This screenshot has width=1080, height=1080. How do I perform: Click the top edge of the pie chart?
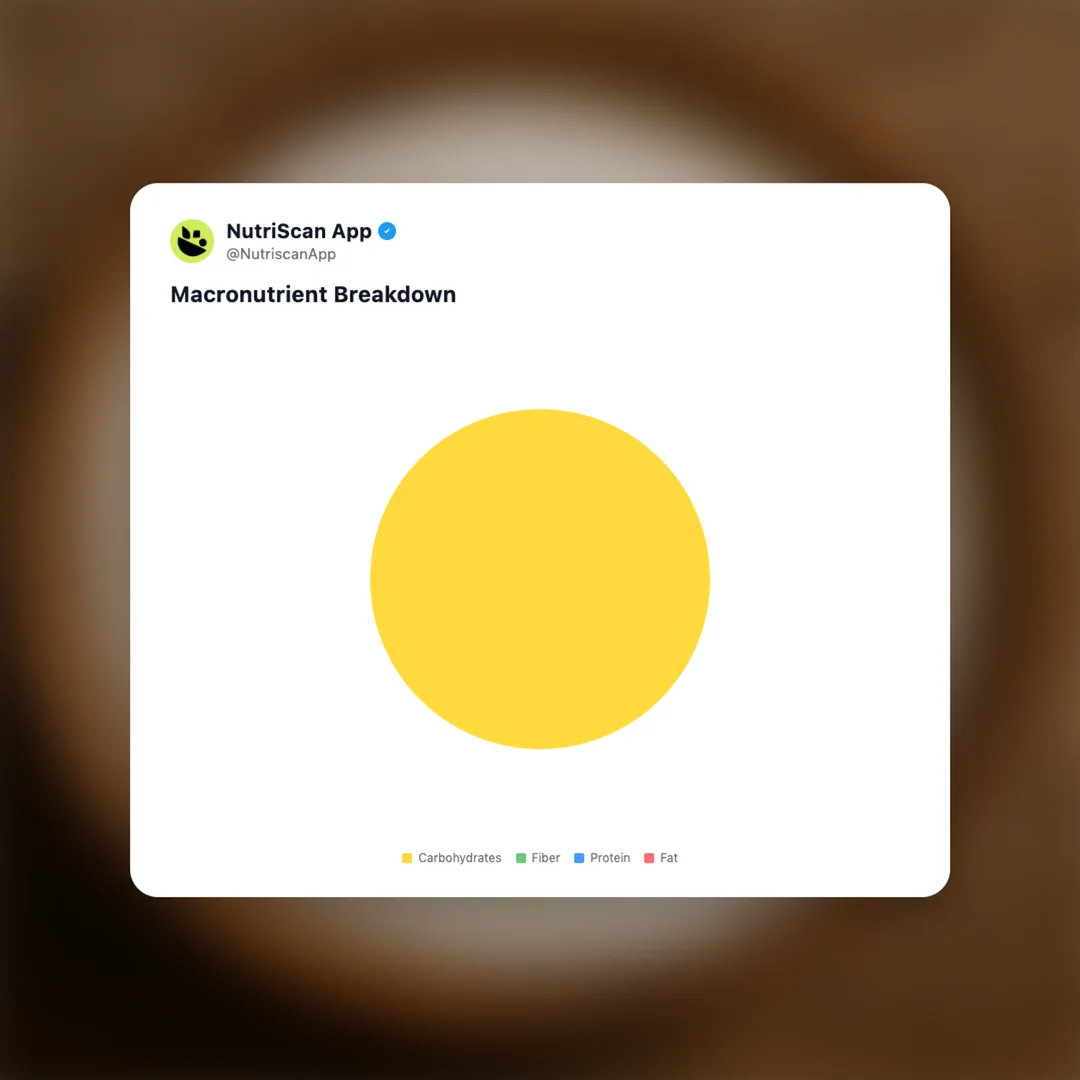[x=540, y=411]
